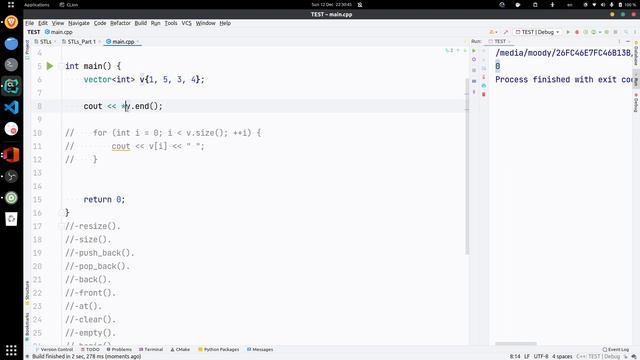Open C++ TEST | Debug context selector
This screenshot has width=640, height=360.
pos(598,356)
